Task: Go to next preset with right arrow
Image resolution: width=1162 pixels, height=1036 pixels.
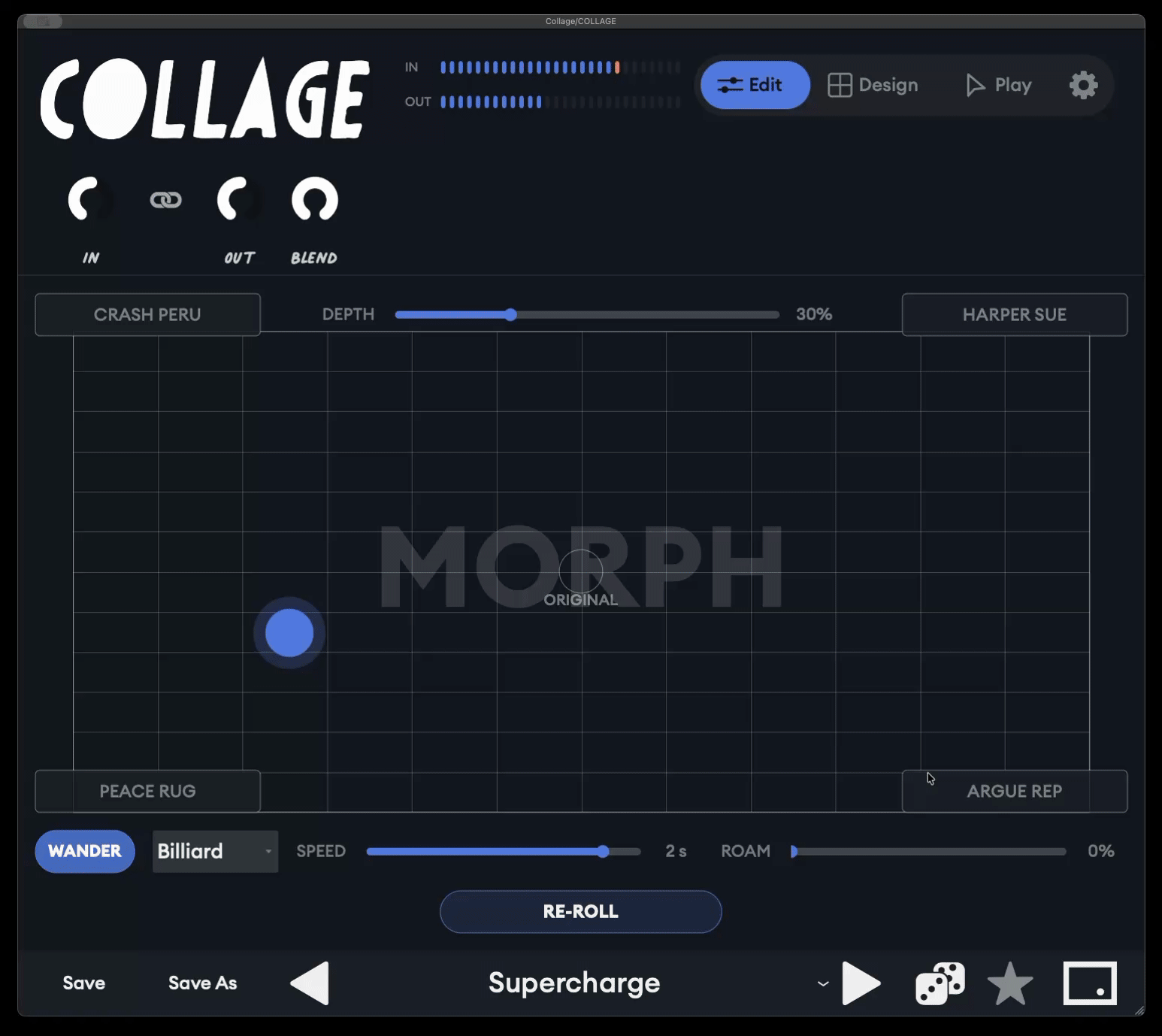Action: (861, 983)
